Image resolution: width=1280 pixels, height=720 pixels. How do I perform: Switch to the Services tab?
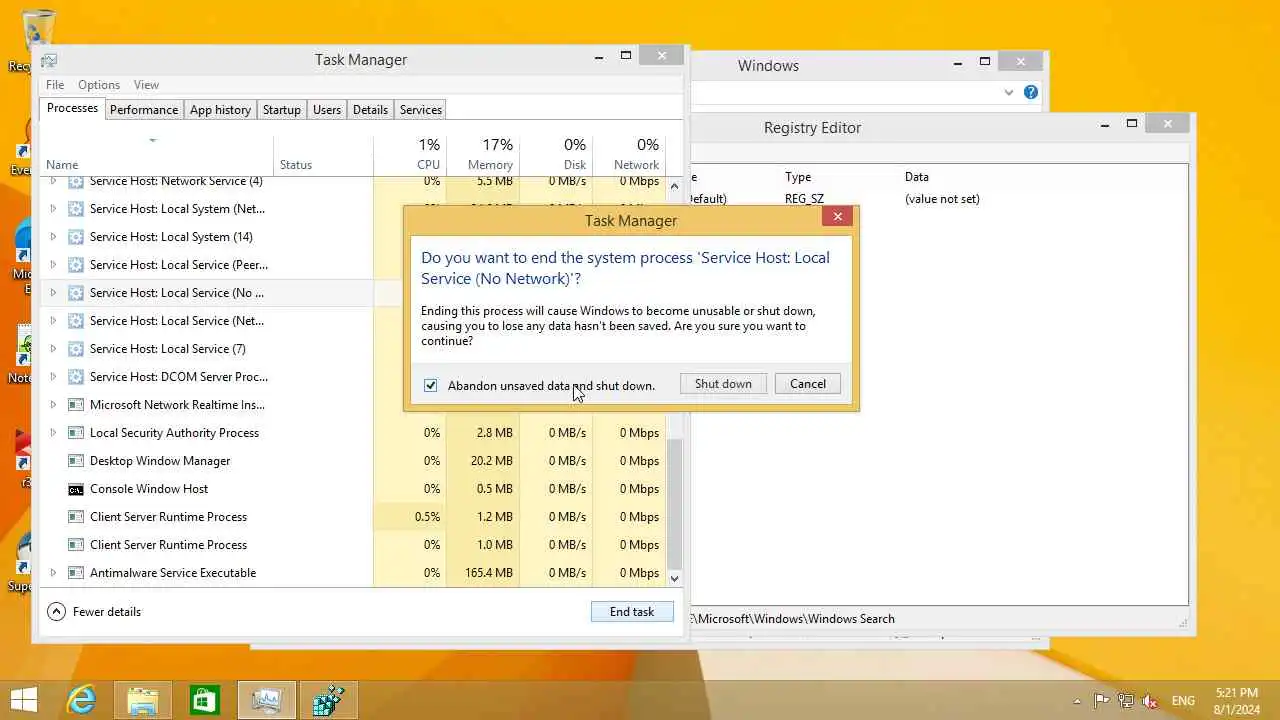(x=421, y=110)
